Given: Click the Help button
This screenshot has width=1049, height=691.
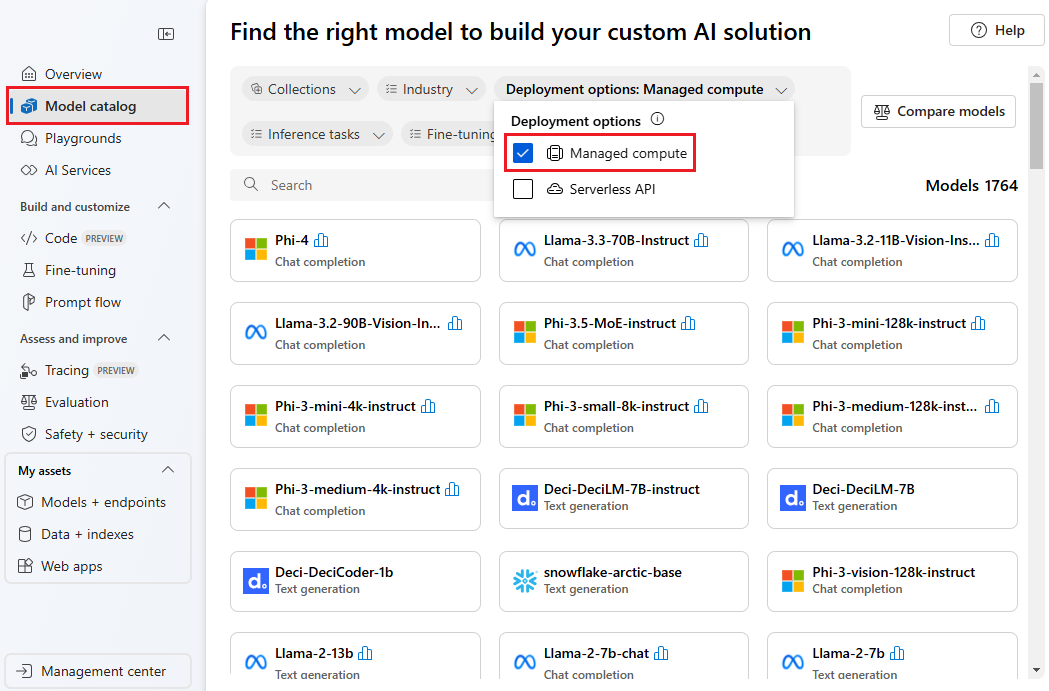Looking at the screenshot, I should [x=996, y=30].
